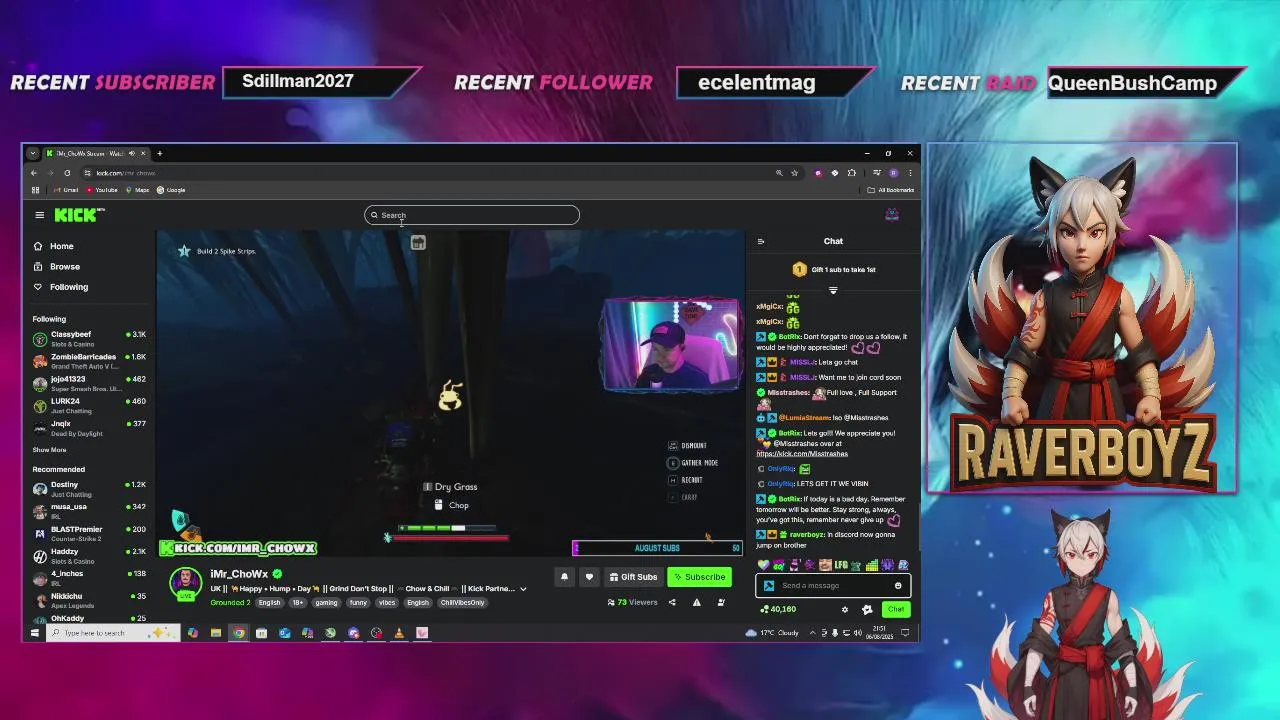Reload the page with refresh icon
This screenshot has height=720, width=1280.
tap(67, 173)
